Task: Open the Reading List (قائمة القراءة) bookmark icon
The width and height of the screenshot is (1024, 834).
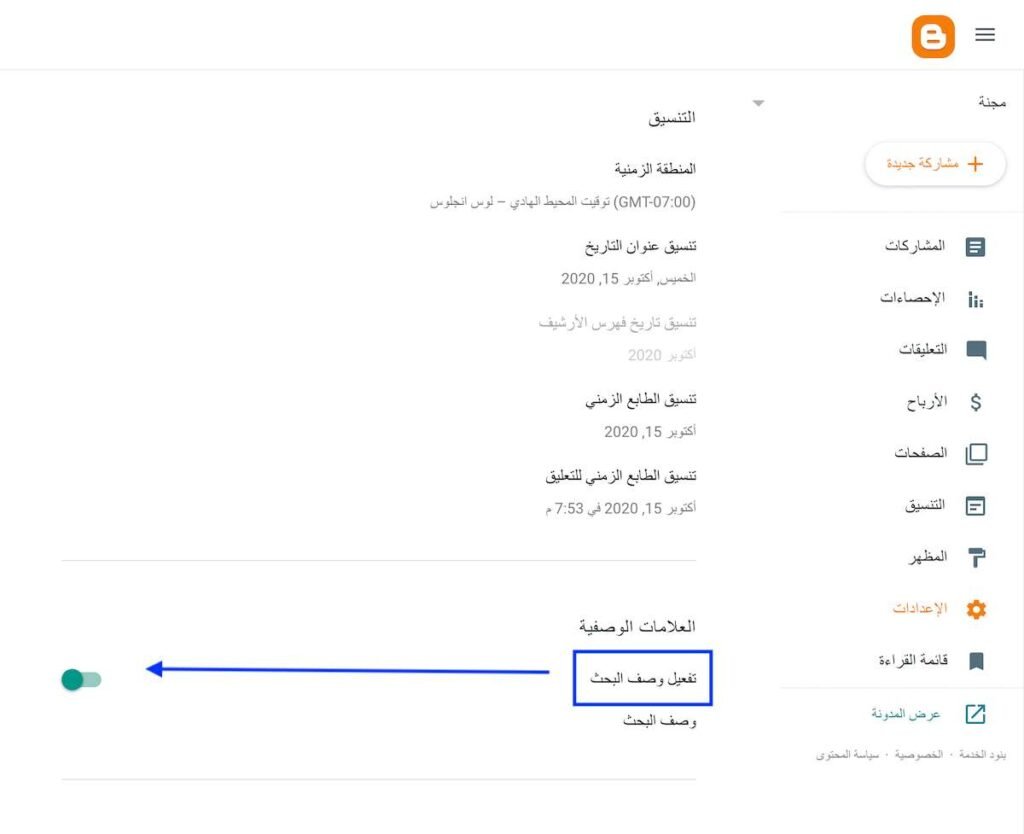Action: pos(976,661)
